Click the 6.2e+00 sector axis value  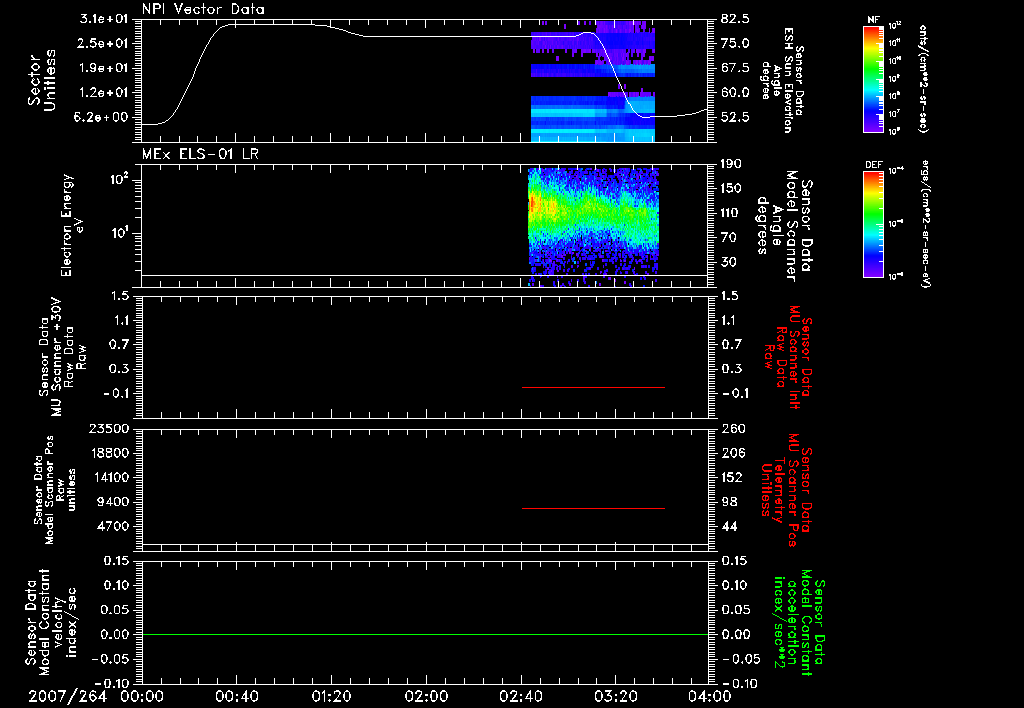pyautogui.click(x=103, y=118)
